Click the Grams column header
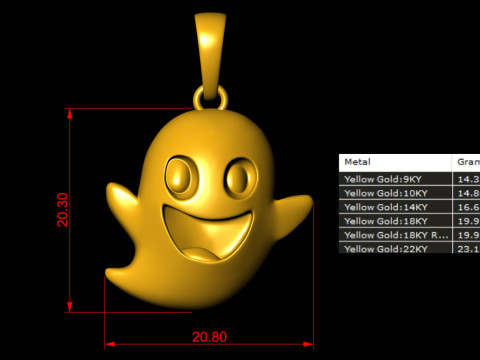Image resolution: width=480 pixels, height=360 pixels. click(x=466, y=162)
